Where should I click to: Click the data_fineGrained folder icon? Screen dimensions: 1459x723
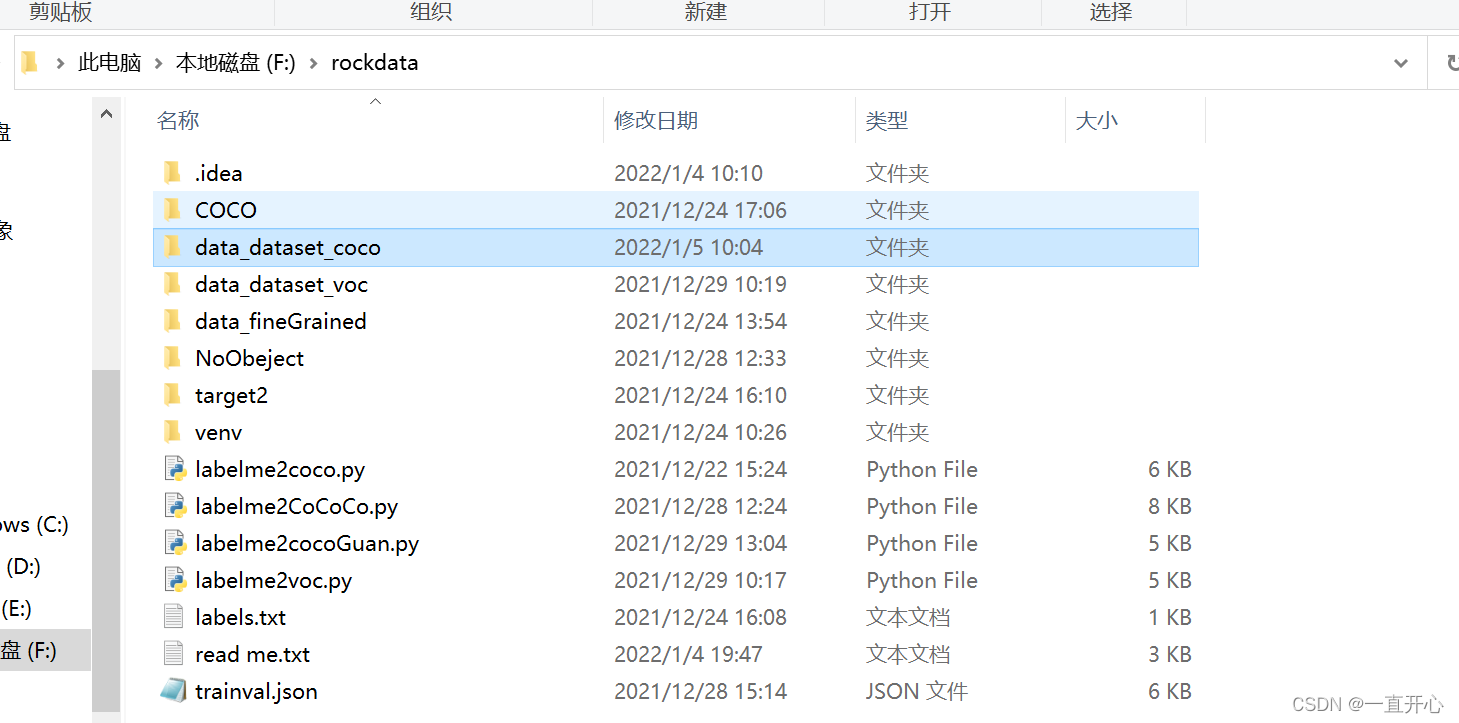(173, 321)
